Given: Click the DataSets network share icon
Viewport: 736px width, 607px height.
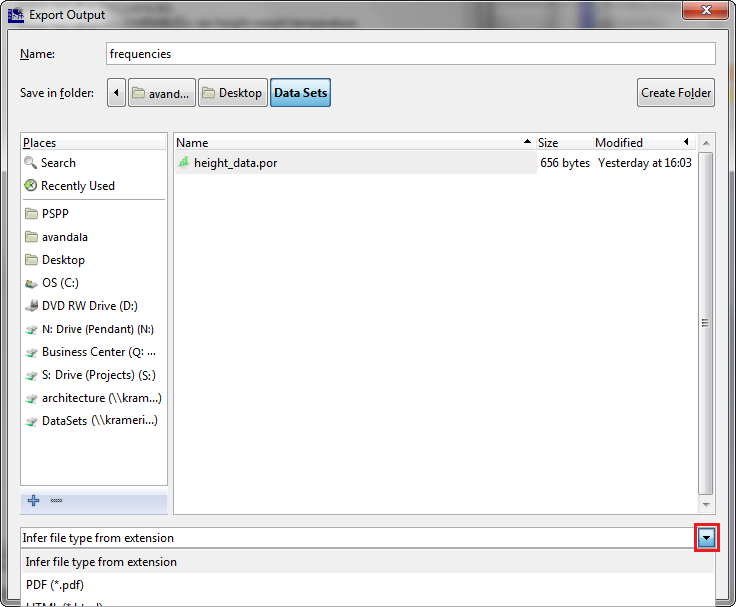Looking at the screenshot, I should tap(31, 421).
